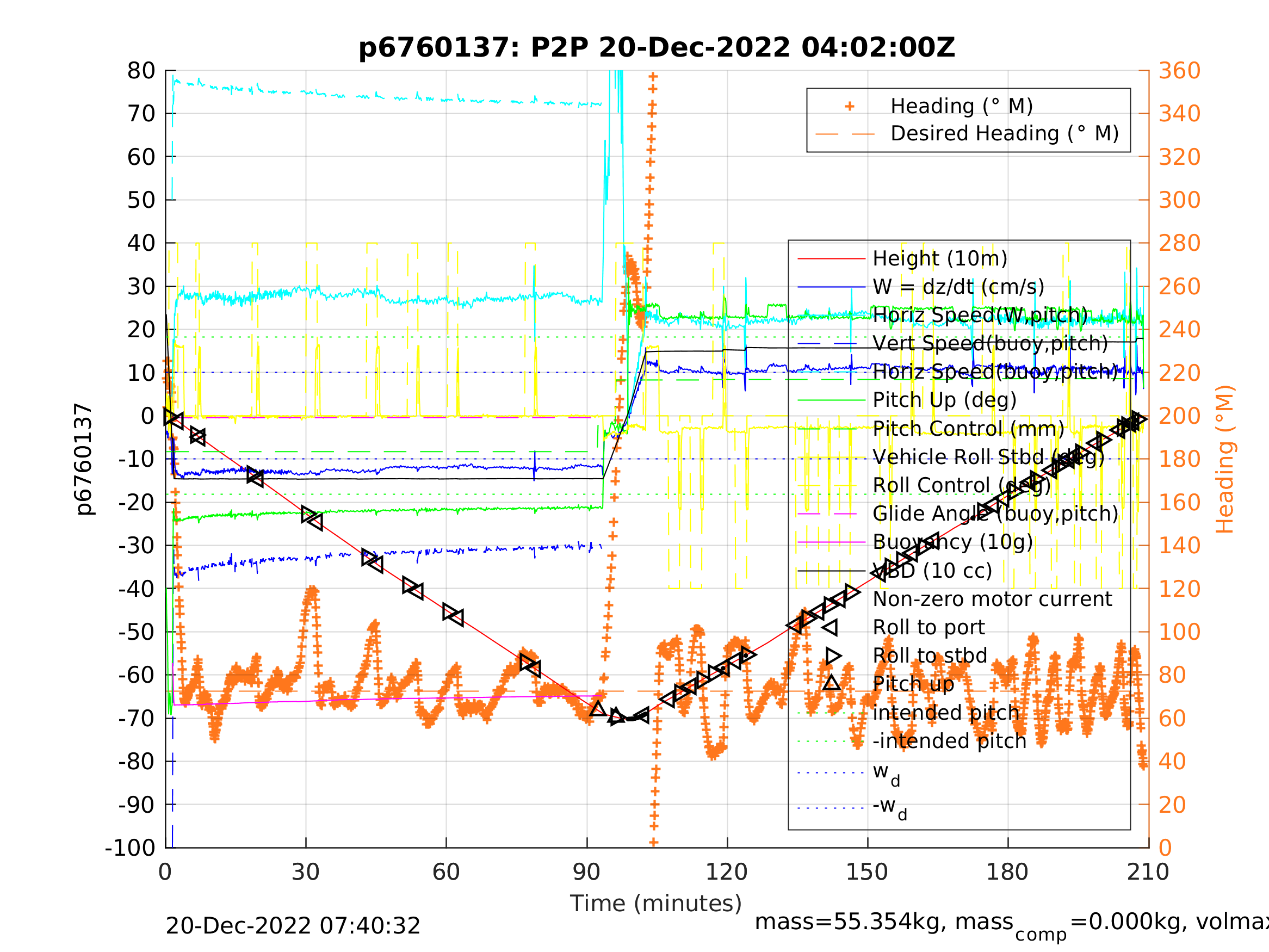
Task: Select the '-w d' legend label at legend bottom
Action: click(889, 807)
